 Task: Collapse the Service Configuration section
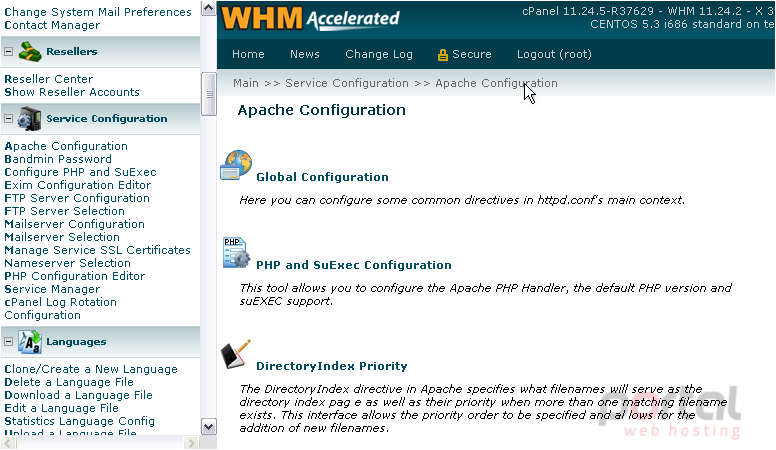8,119
